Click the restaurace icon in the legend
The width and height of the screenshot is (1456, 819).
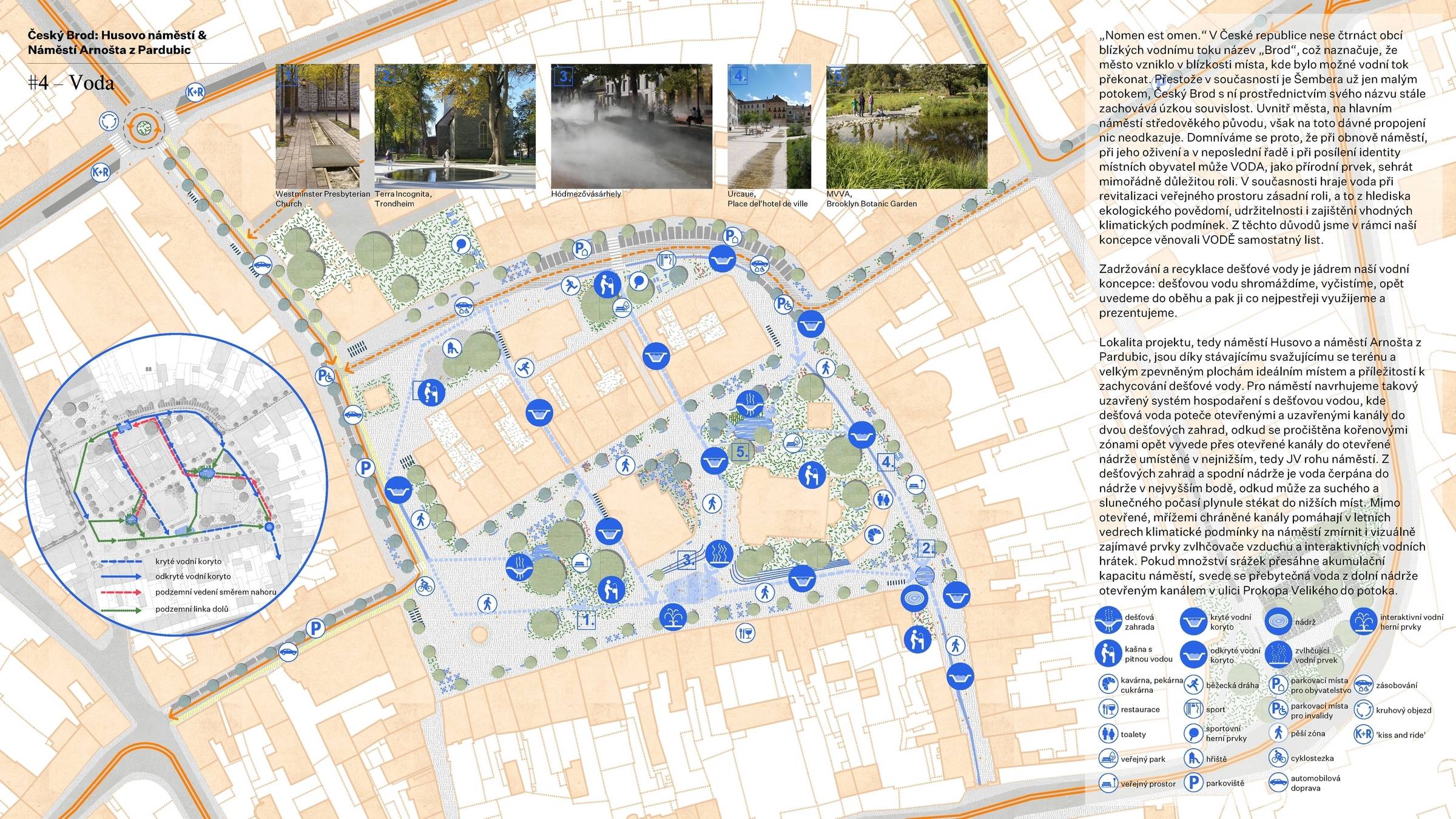[x=1108, y=709]
